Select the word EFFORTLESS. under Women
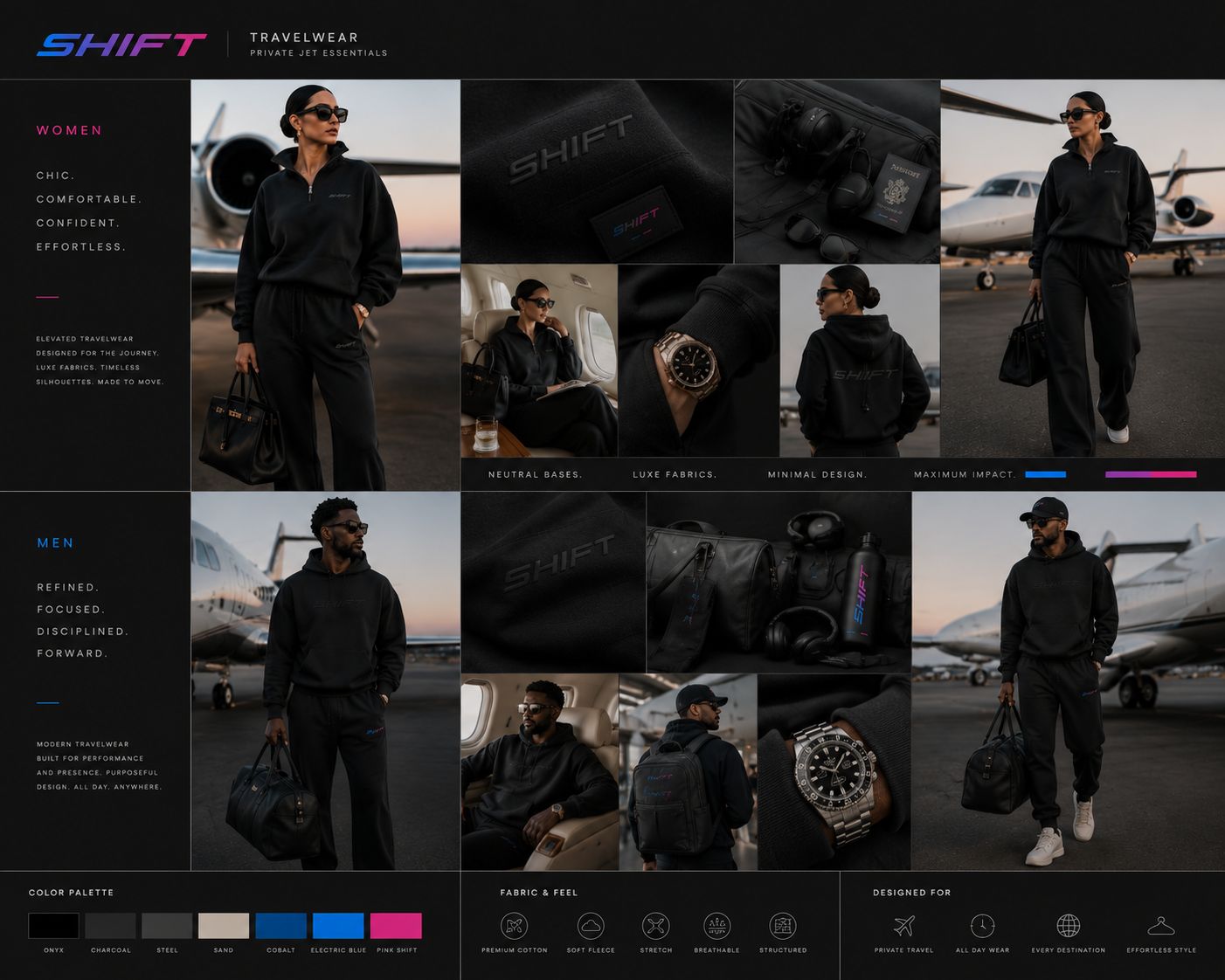 point(81,247)
